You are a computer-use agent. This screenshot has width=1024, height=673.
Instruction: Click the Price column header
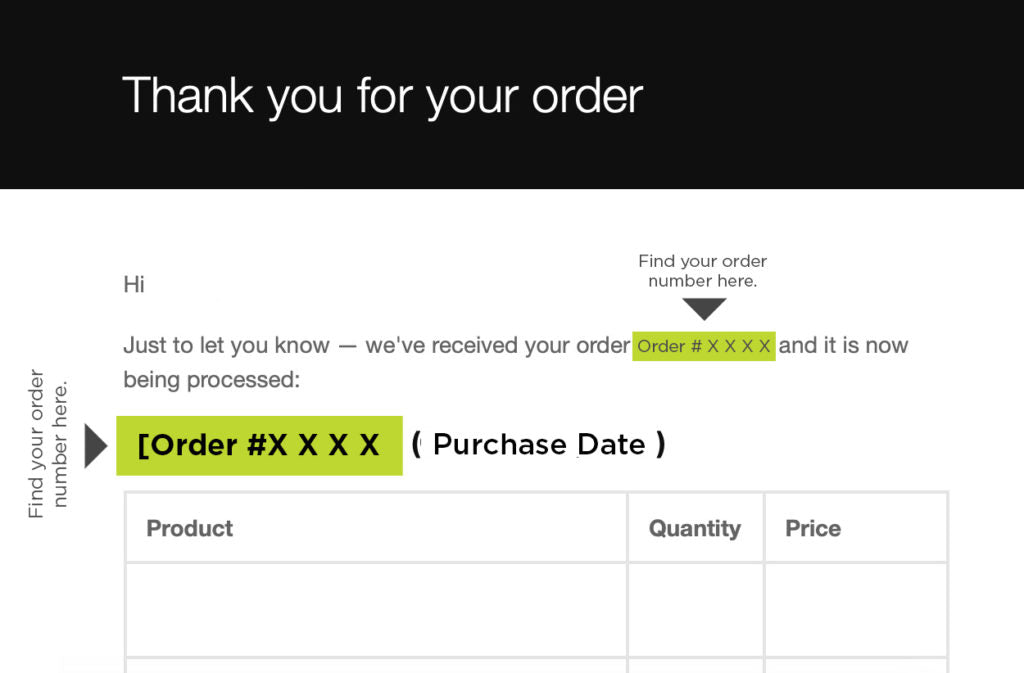[813, 528]
